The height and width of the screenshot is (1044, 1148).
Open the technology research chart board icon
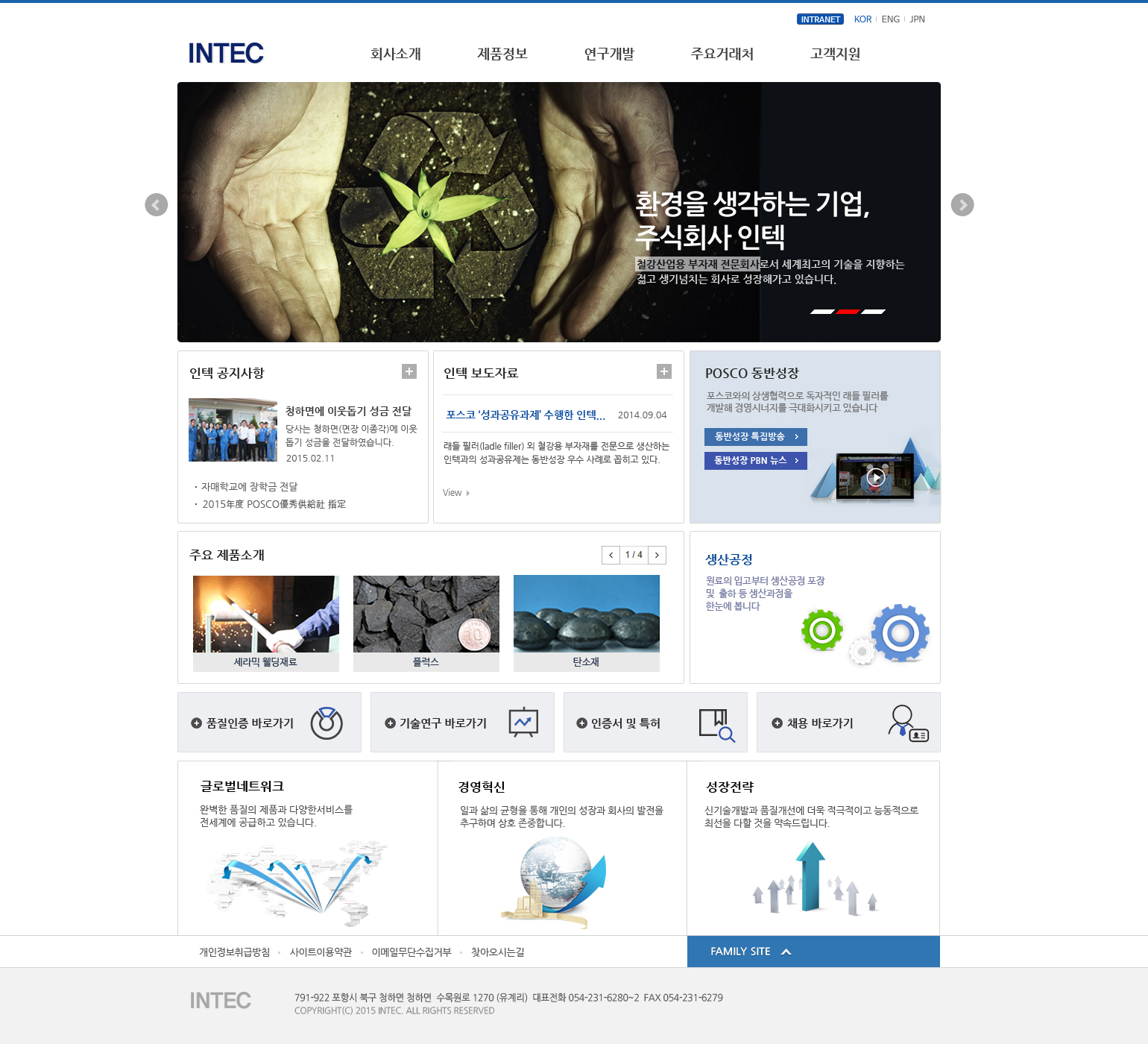[x=523, y=722]
